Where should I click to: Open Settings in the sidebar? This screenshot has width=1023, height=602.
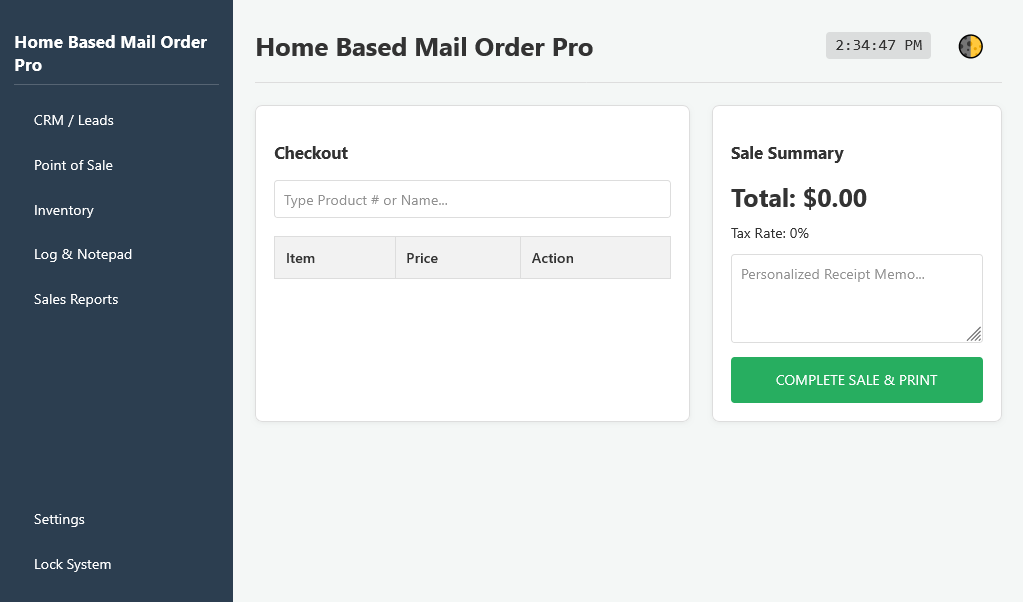59,519
